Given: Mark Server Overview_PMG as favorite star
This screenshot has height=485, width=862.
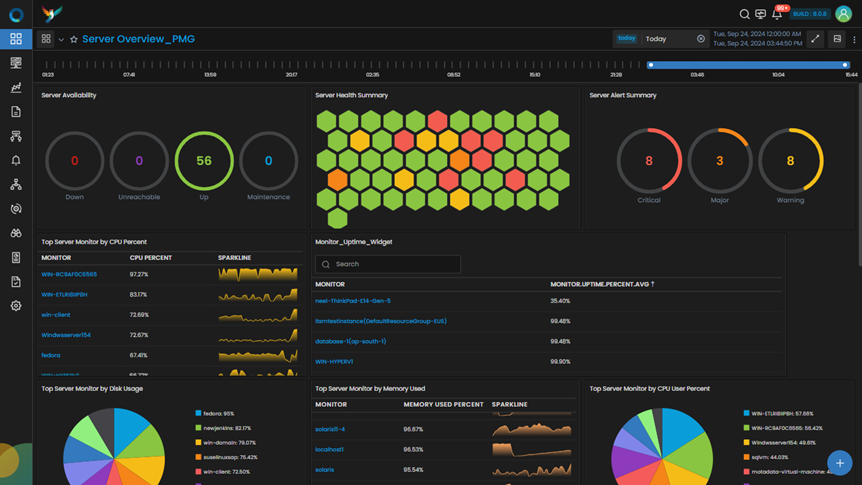Looking at the screenshot, I should pos(74,39).
